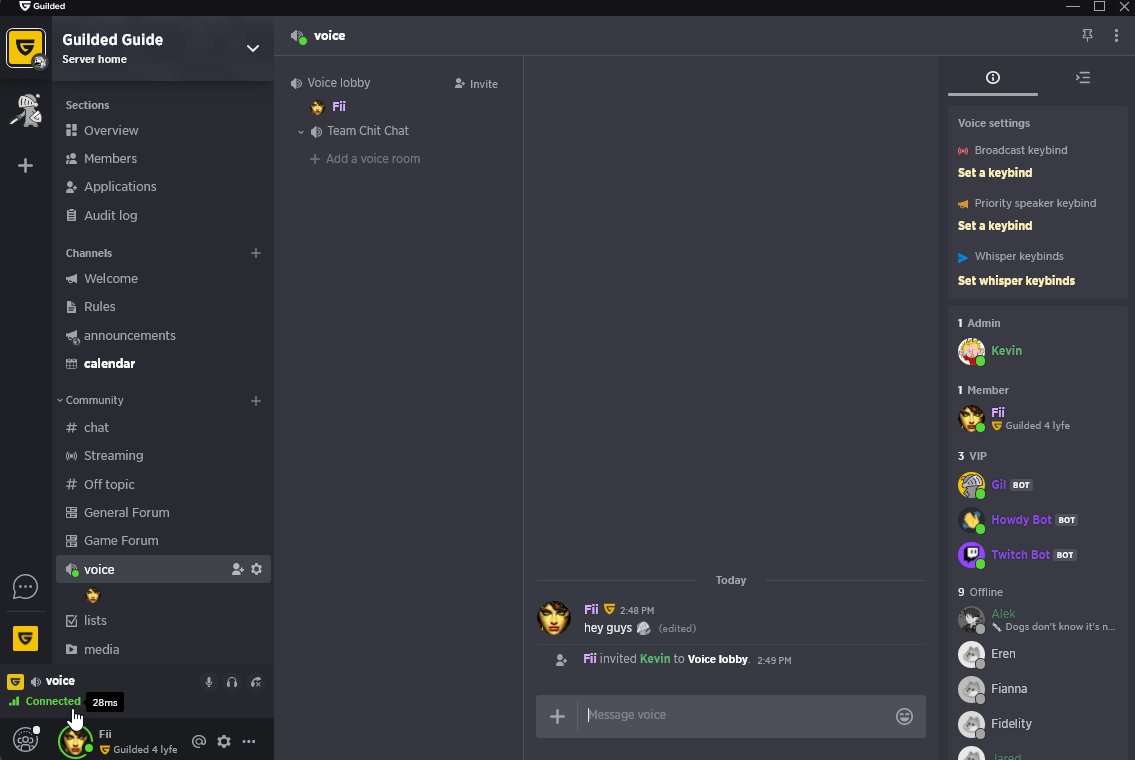Screen dimensions: 1135x760
Task: Add a channel with the Community plus icon
Action: click(256, 401)
